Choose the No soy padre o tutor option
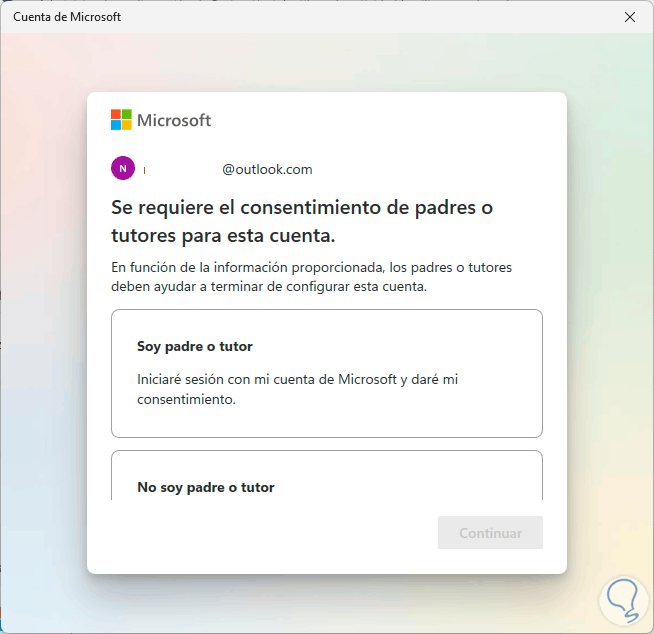Screen dimensions: 654x634 coord(327,475)
